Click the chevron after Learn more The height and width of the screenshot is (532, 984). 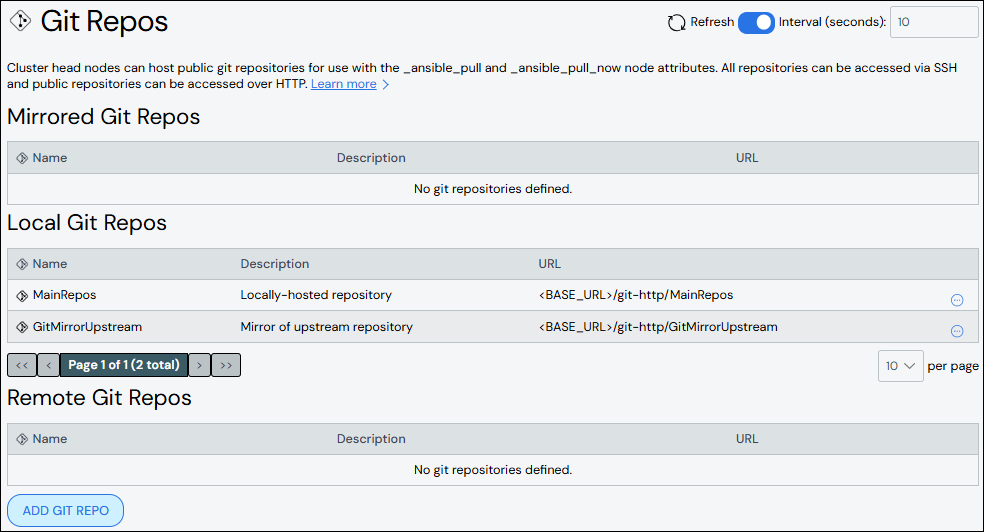pos(385,84)
